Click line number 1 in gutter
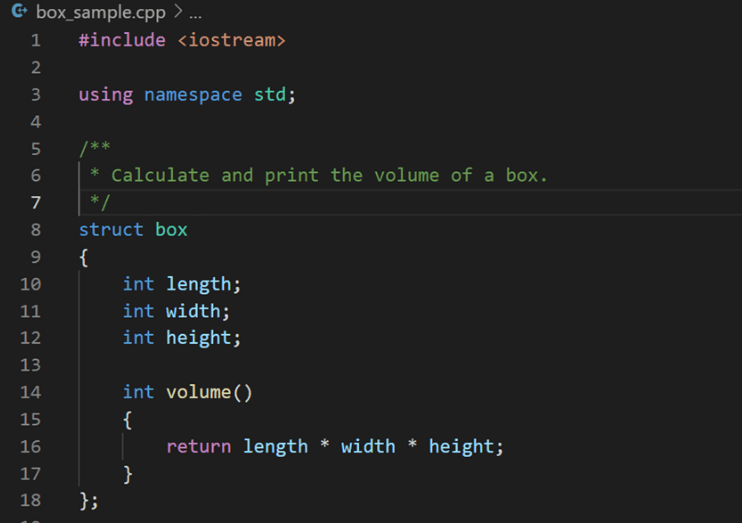Screen dimensions: 742x523 tap(36, 41)
